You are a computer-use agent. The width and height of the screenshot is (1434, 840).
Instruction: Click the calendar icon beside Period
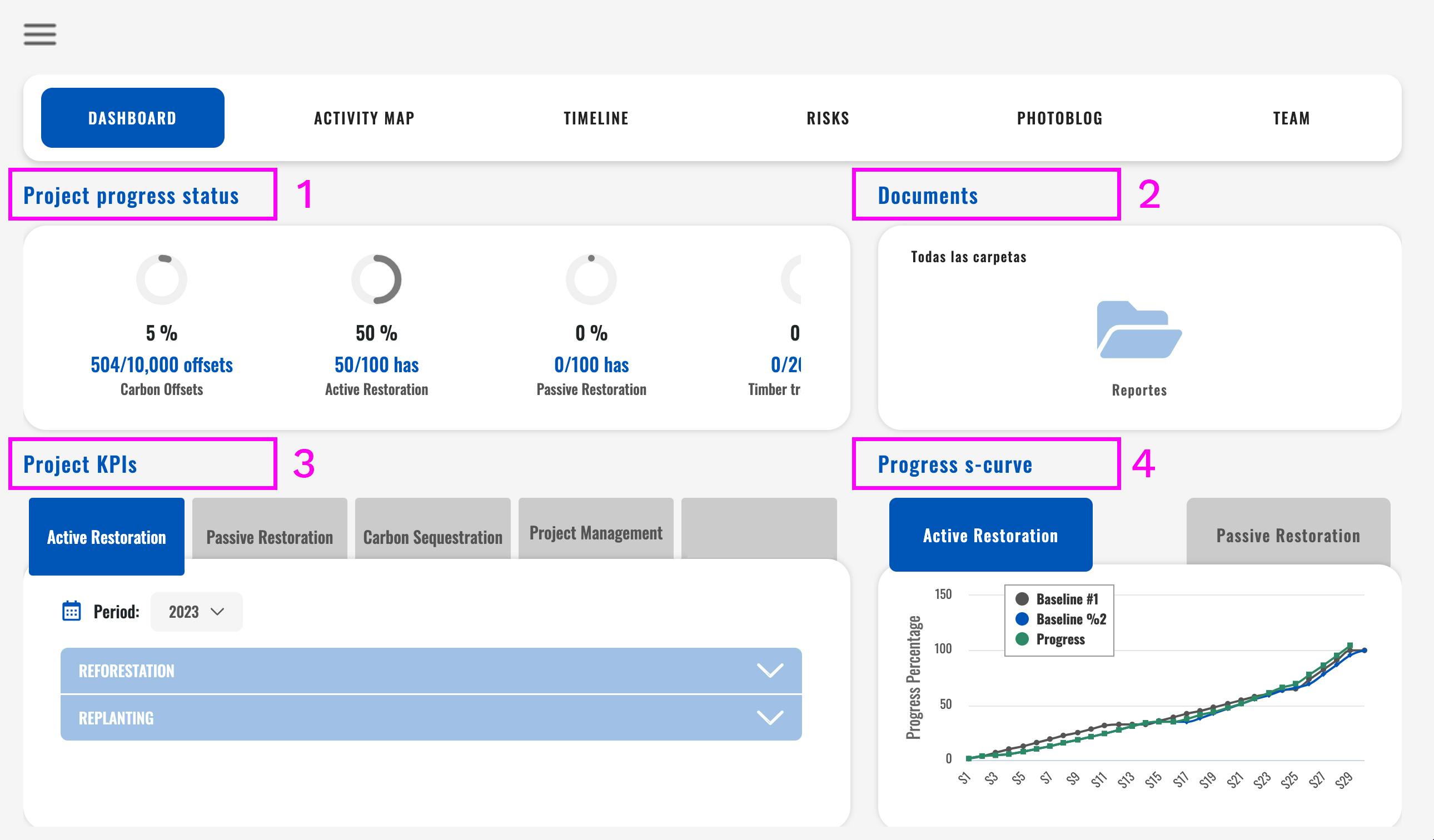(71, 611)
